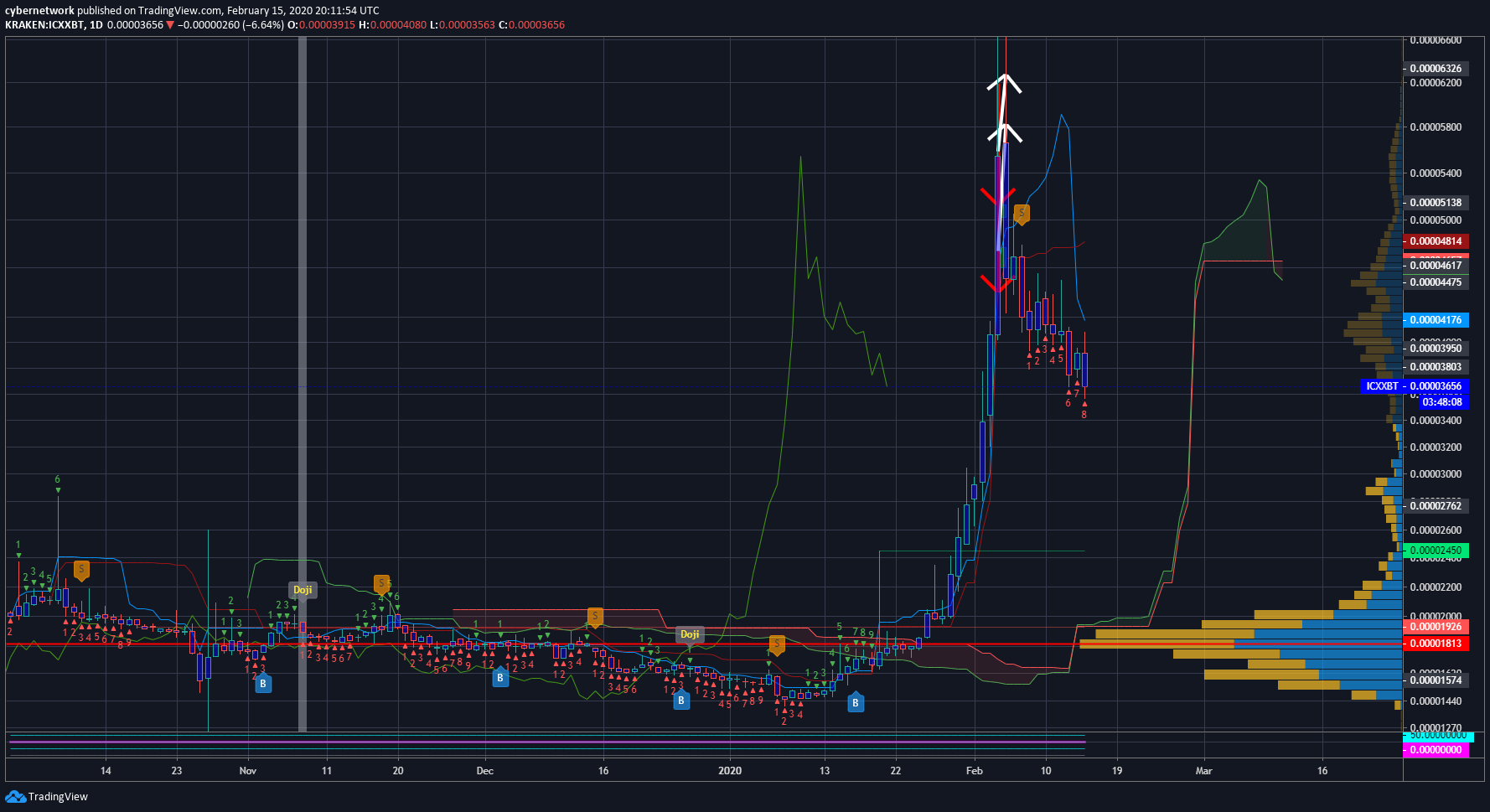Click the 0.00003000 price scale tick
This screenshot has width=1490, height=812.
click(x=1436, y=474)
